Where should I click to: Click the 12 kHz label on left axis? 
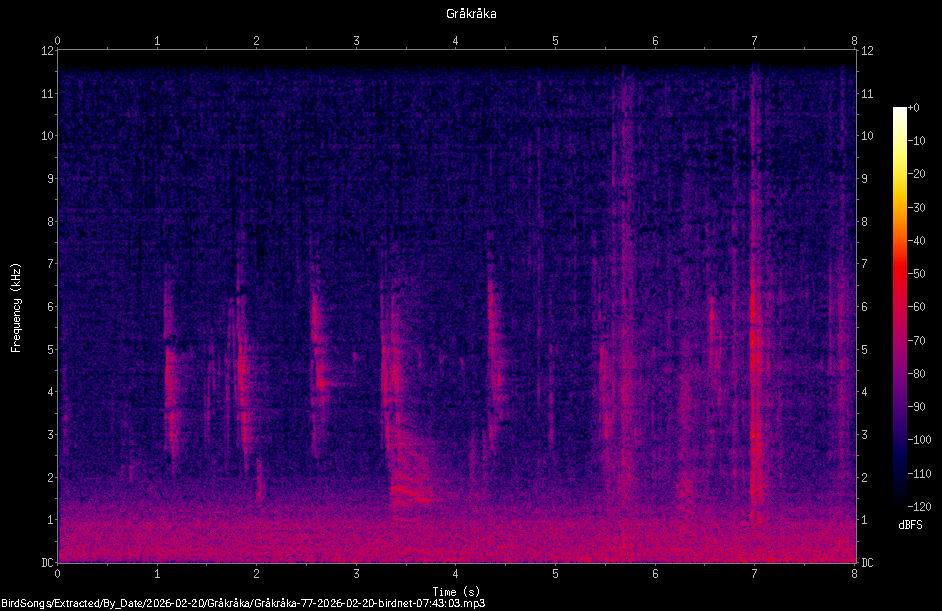[47, 50]
